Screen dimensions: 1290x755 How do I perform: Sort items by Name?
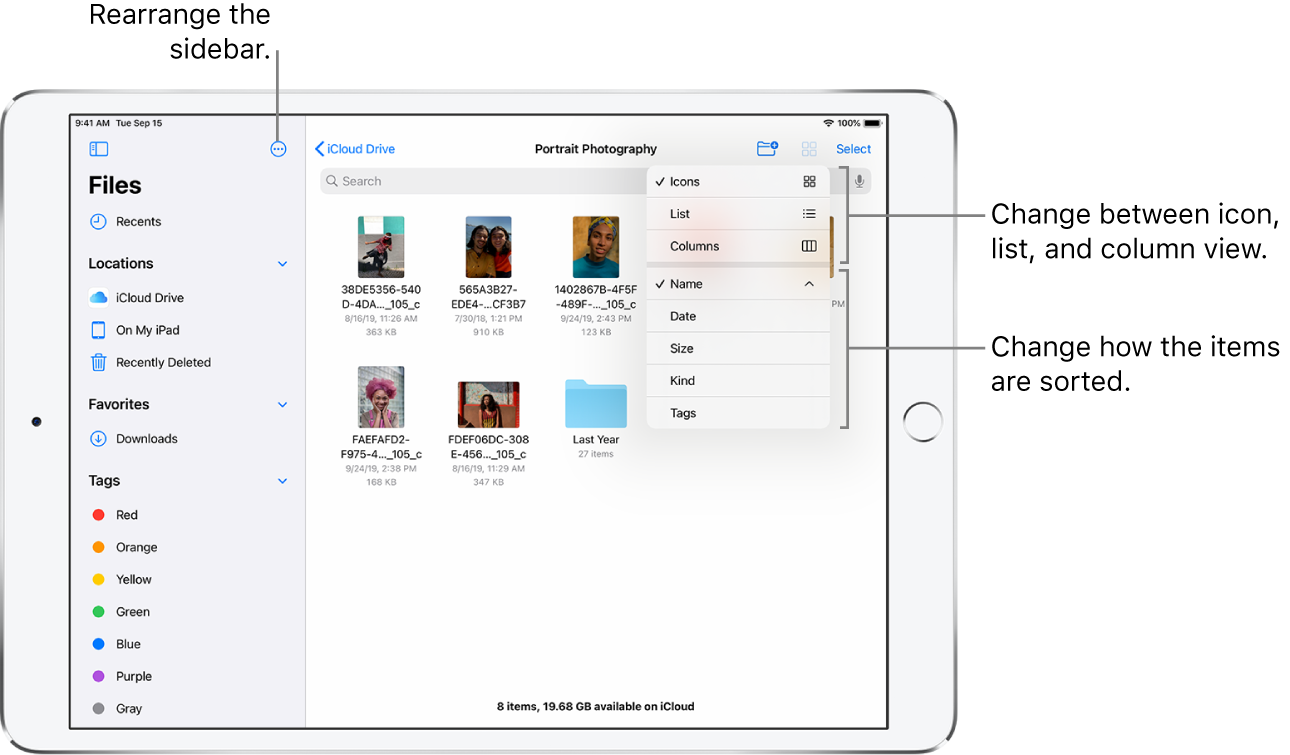[x=738, y=284]
